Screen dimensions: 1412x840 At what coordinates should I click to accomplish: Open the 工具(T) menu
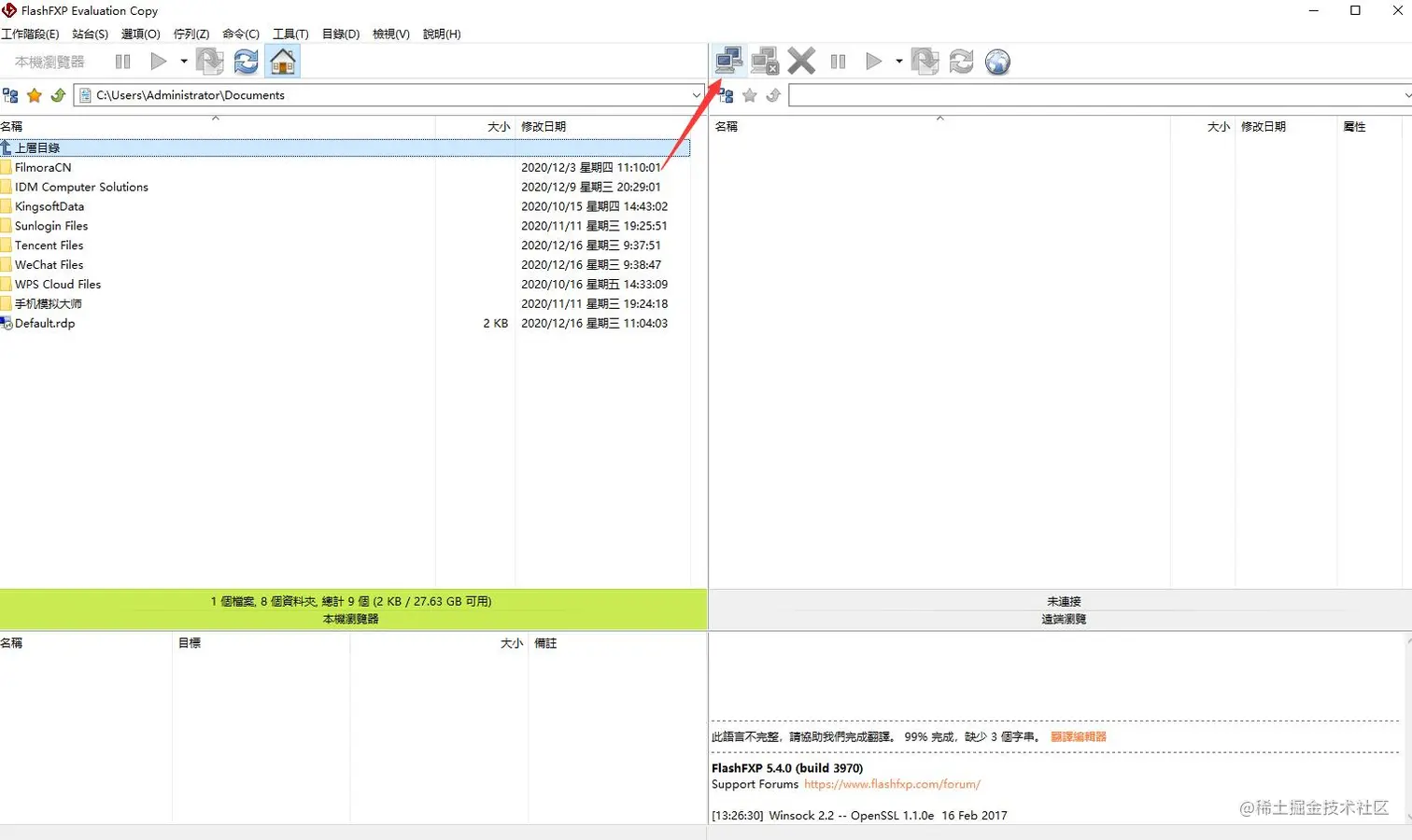290,34
